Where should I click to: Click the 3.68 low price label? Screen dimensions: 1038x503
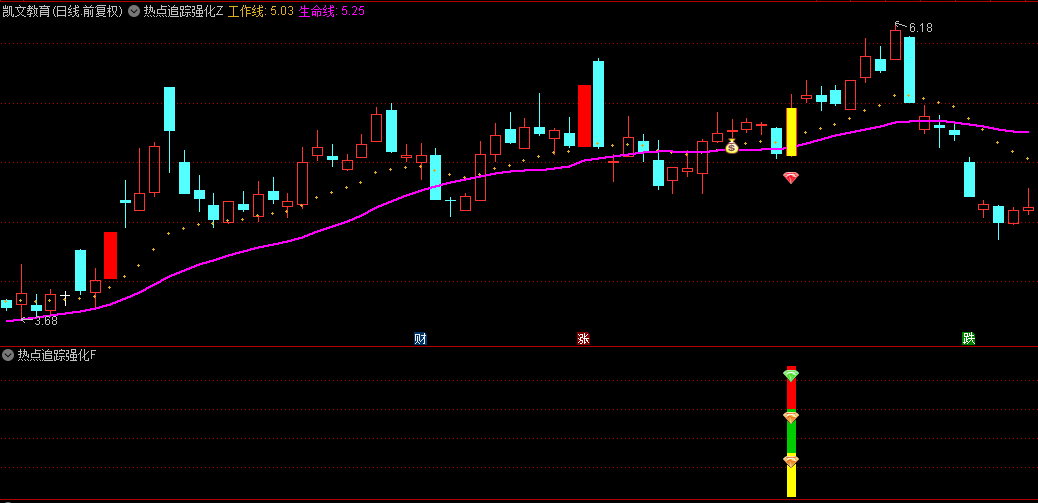tap(46, 321)
